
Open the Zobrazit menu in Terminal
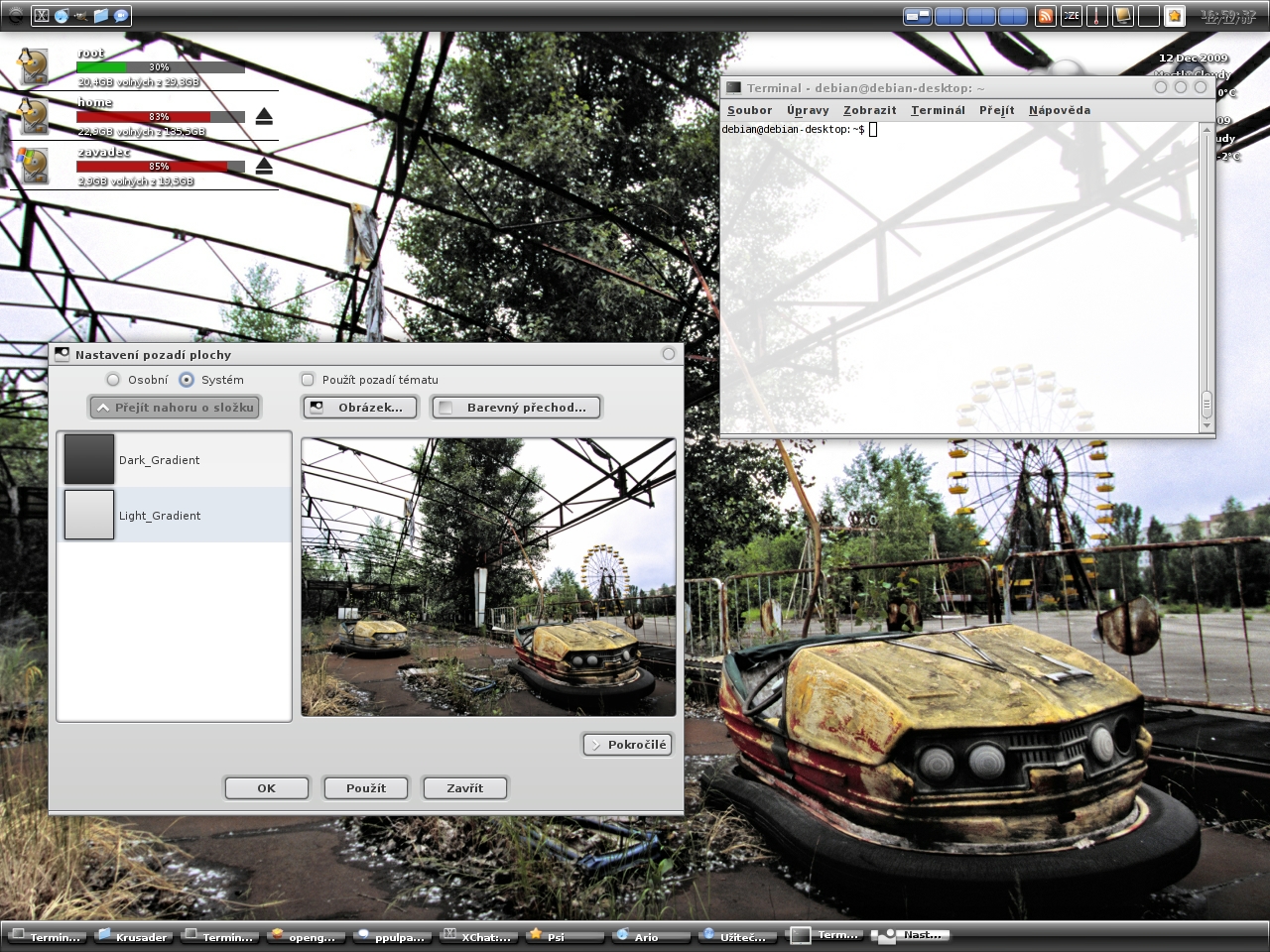coord(869,110)
